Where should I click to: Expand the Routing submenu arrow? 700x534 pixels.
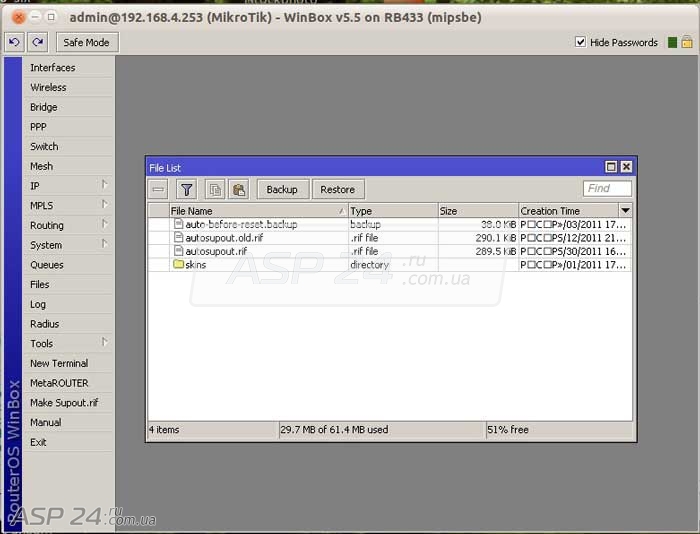(104, 224)
